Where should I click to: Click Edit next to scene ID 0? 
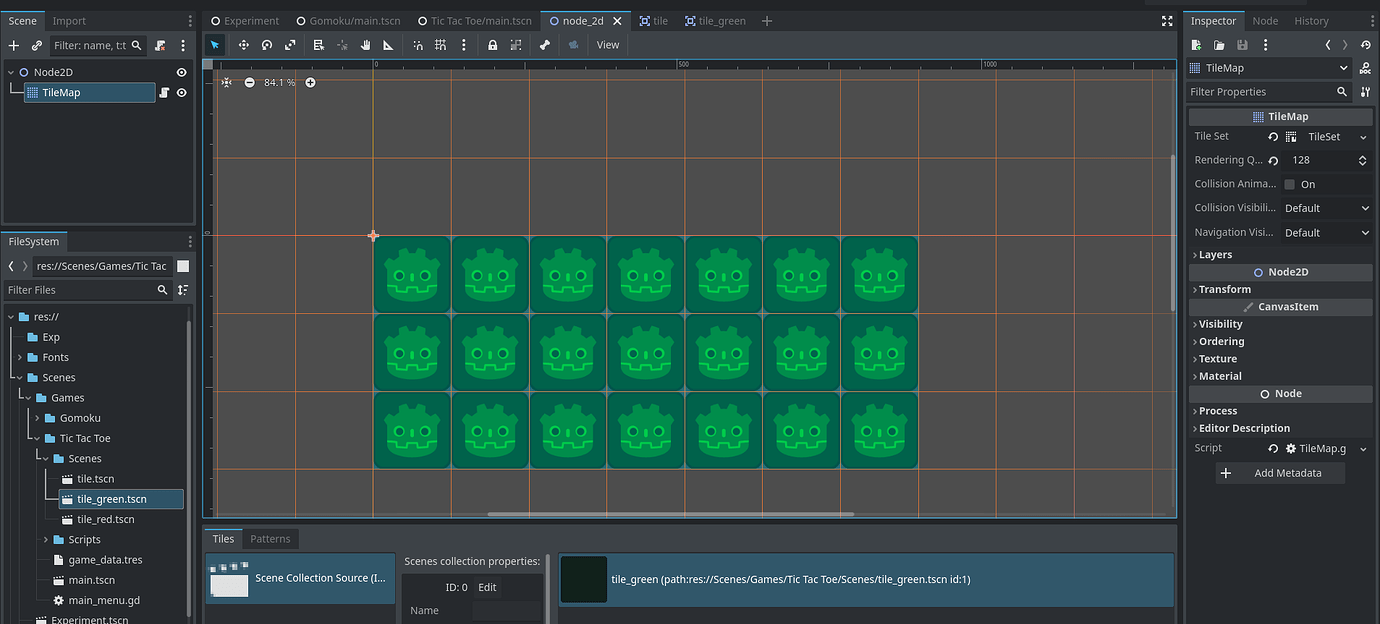click(x=487, y=587)
